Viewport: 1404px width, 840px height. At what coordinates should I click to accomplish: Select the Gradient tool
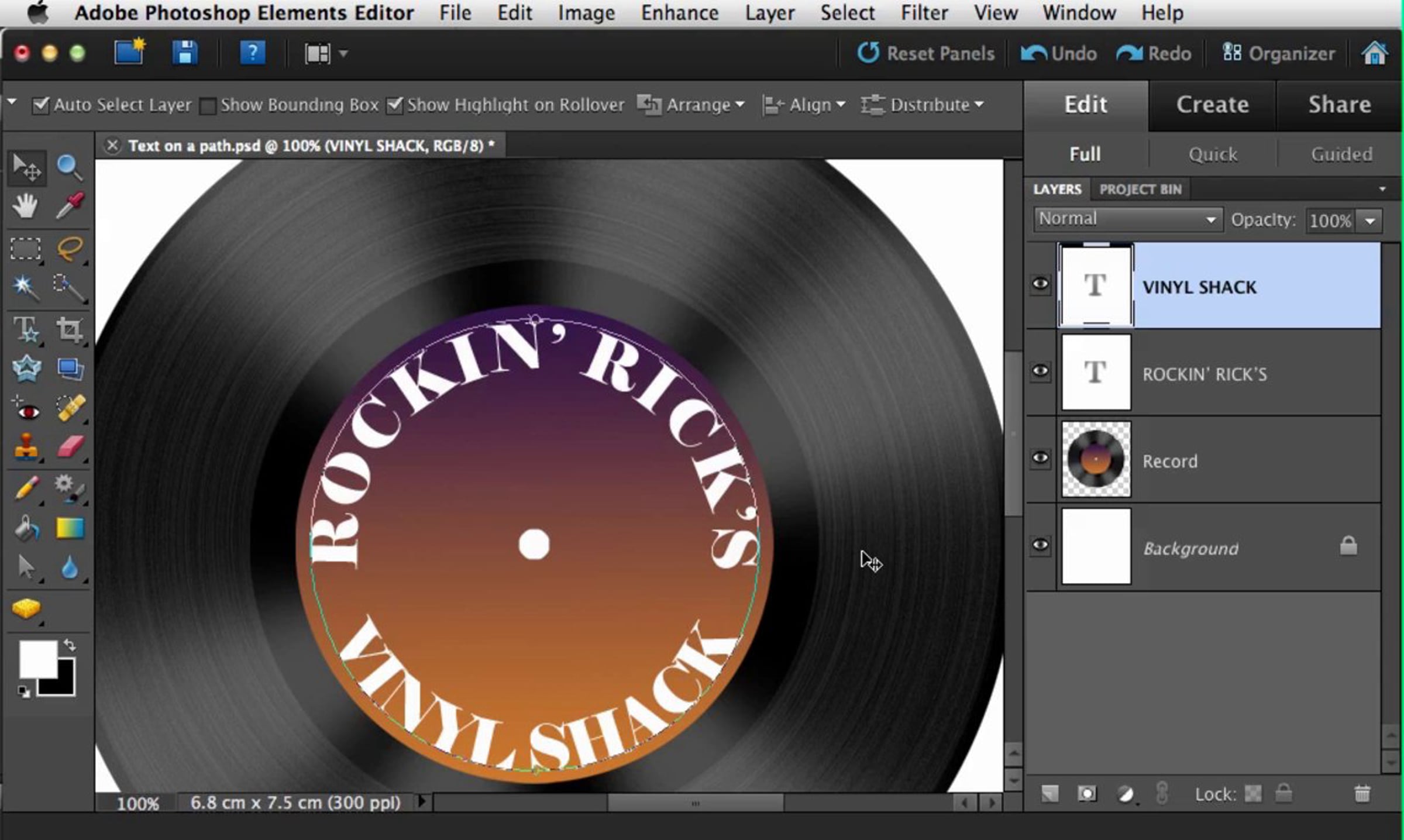tap(70, 528)
